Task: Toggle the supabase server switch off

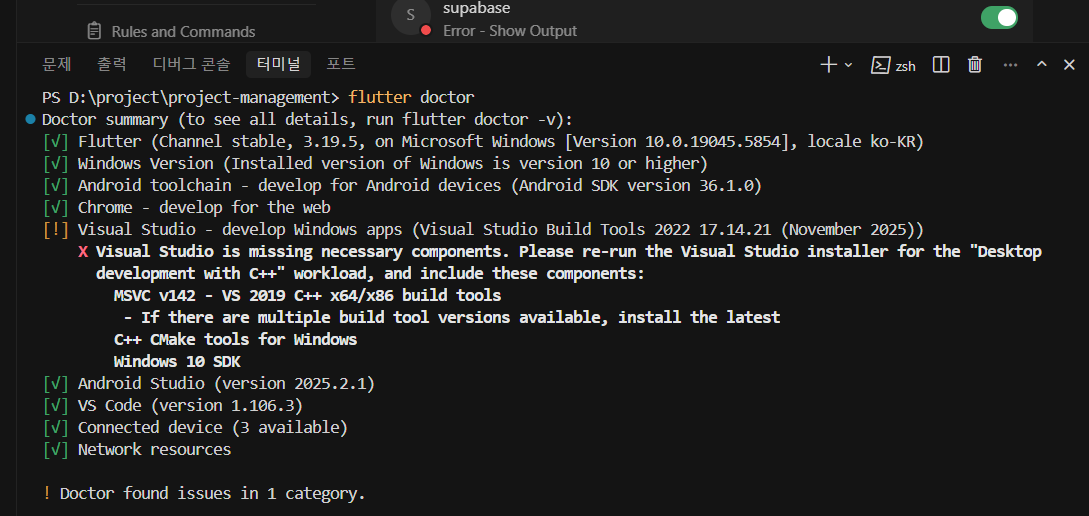Action: point(999,18)
